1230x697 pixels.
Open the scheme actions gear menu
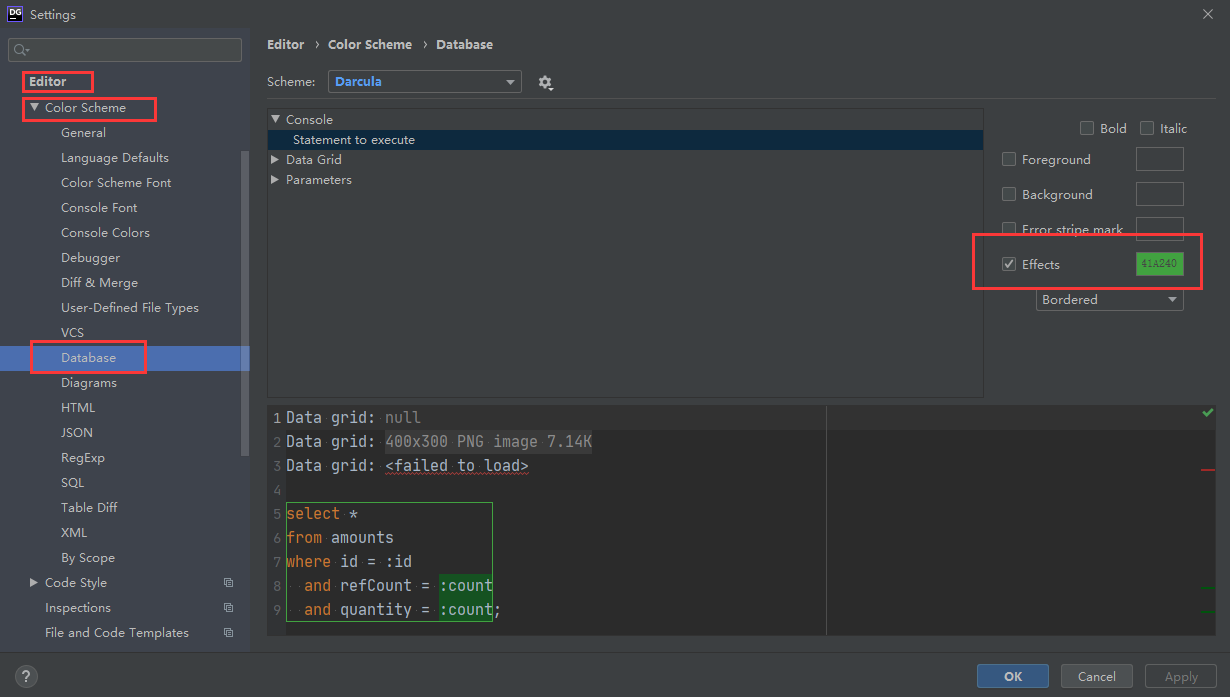[x=545, y=82]
